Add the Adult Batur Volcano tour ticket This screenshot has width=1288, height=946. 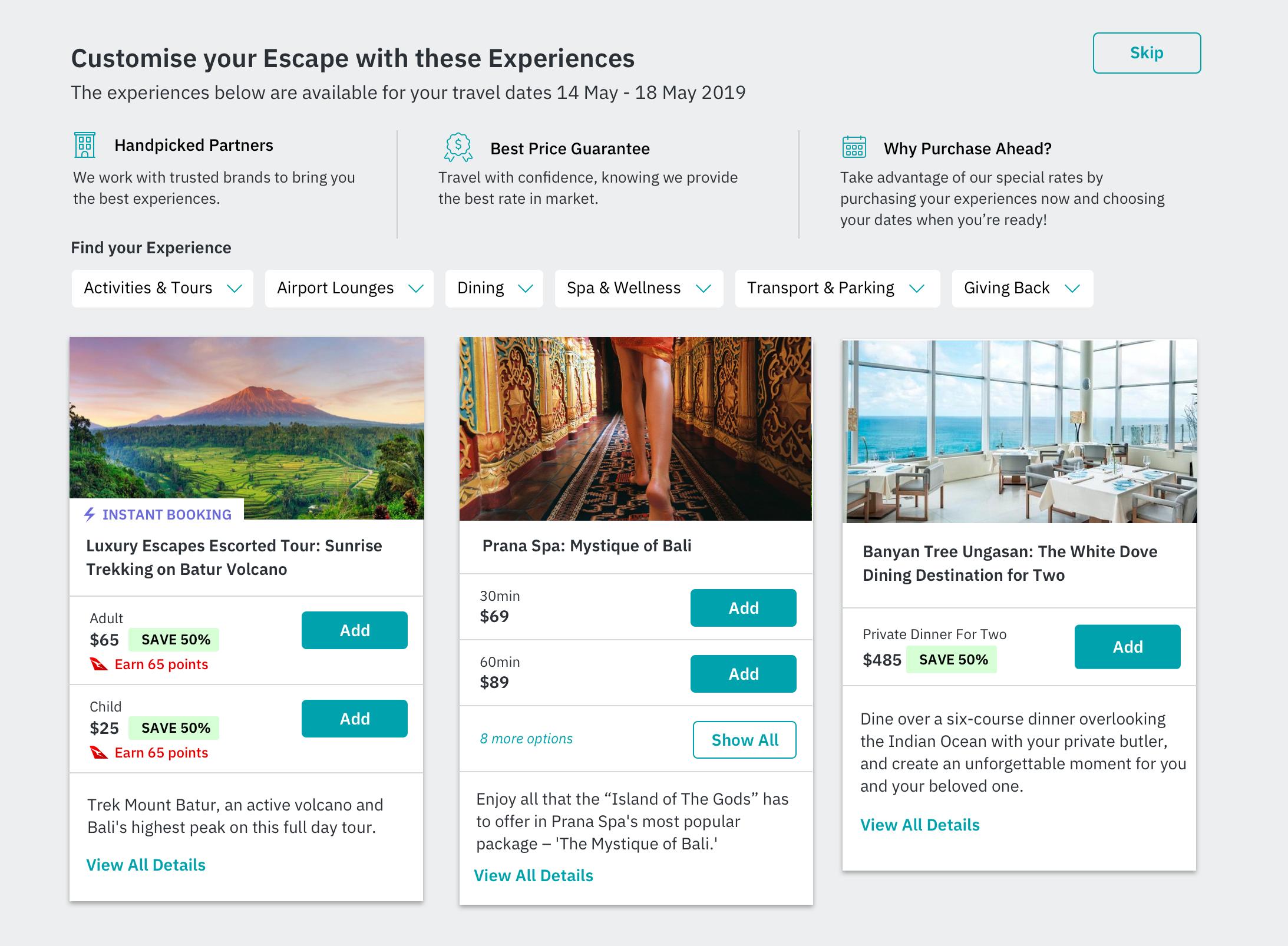pyautogui.click(x=355, y=630)
